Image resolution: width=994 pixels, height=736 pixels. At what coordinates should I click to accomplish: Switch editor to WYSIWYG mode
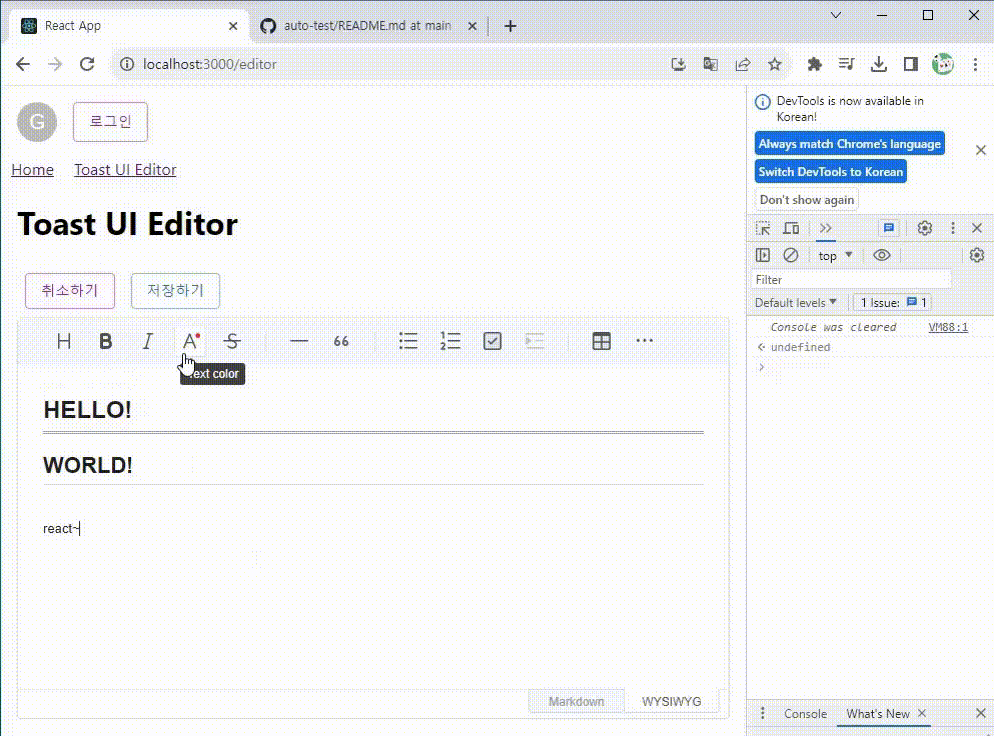tap(671, 702)
